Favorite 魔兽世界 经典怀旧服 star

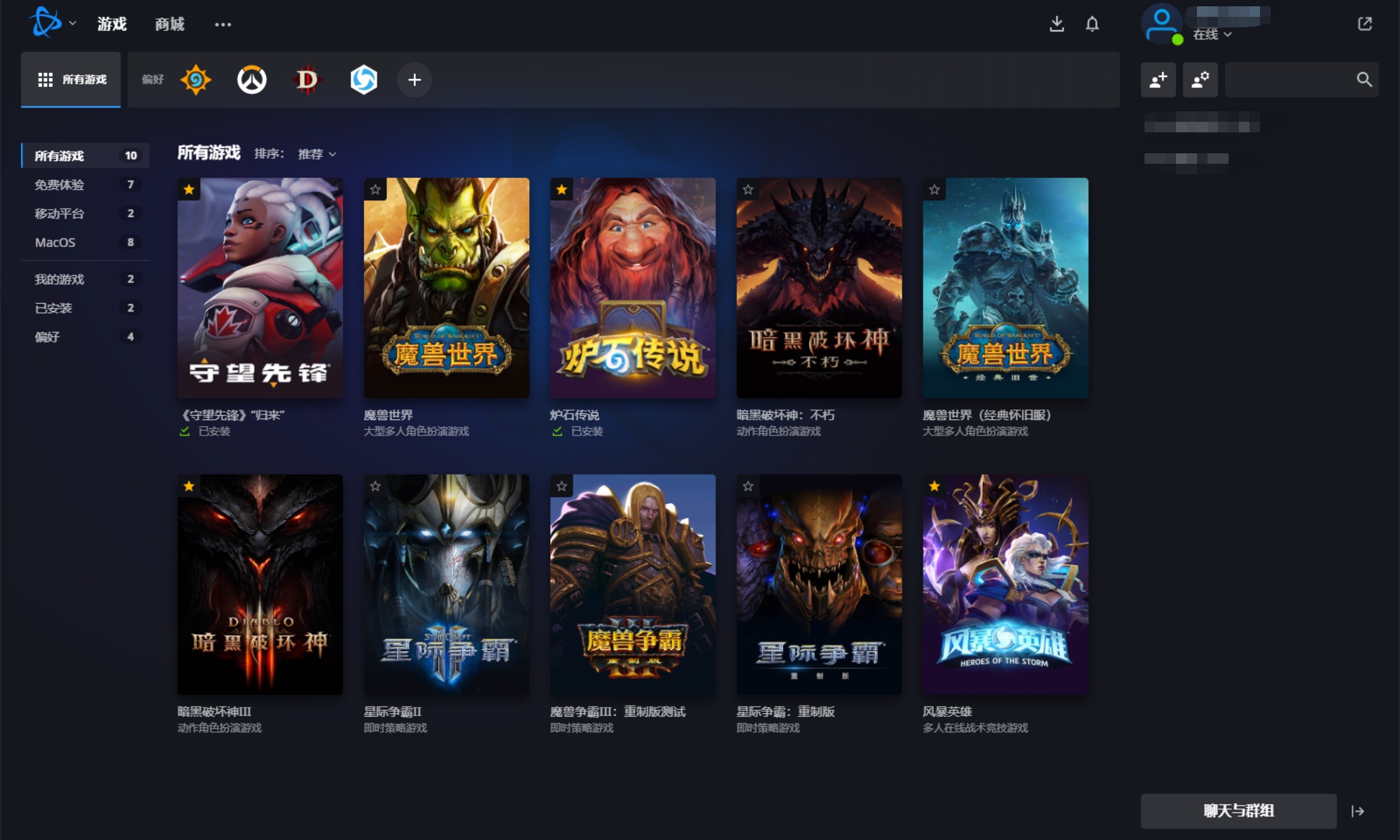[934, 190]
